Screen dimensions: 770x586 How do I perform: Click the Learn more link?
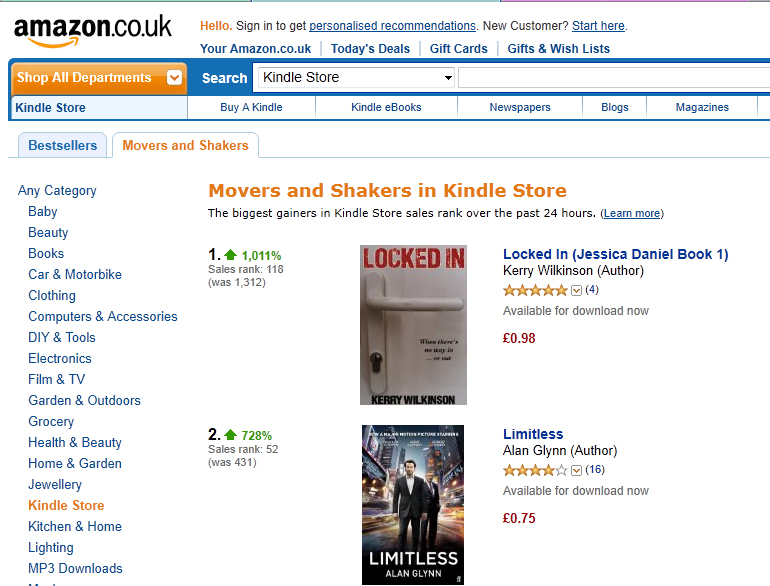[632, 213]
